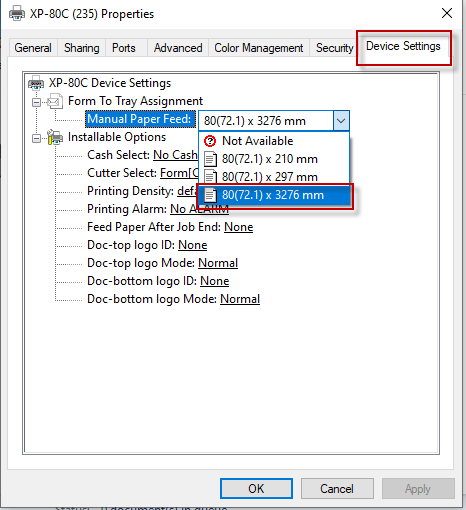Select the Doc-top logo ID label
This screenshot has height=510, width=466.
coord(131,245)
